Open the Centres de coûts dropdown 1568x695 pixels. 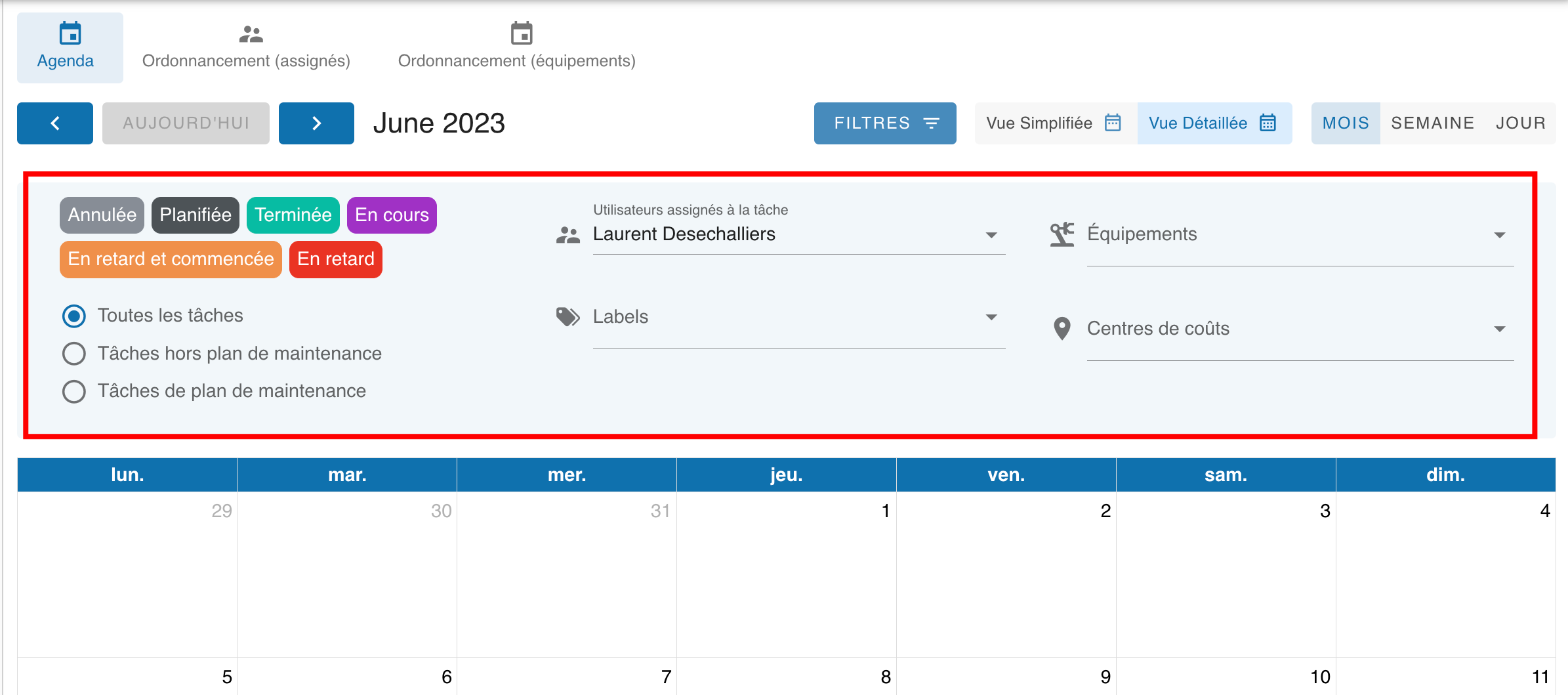(1499, 329)
